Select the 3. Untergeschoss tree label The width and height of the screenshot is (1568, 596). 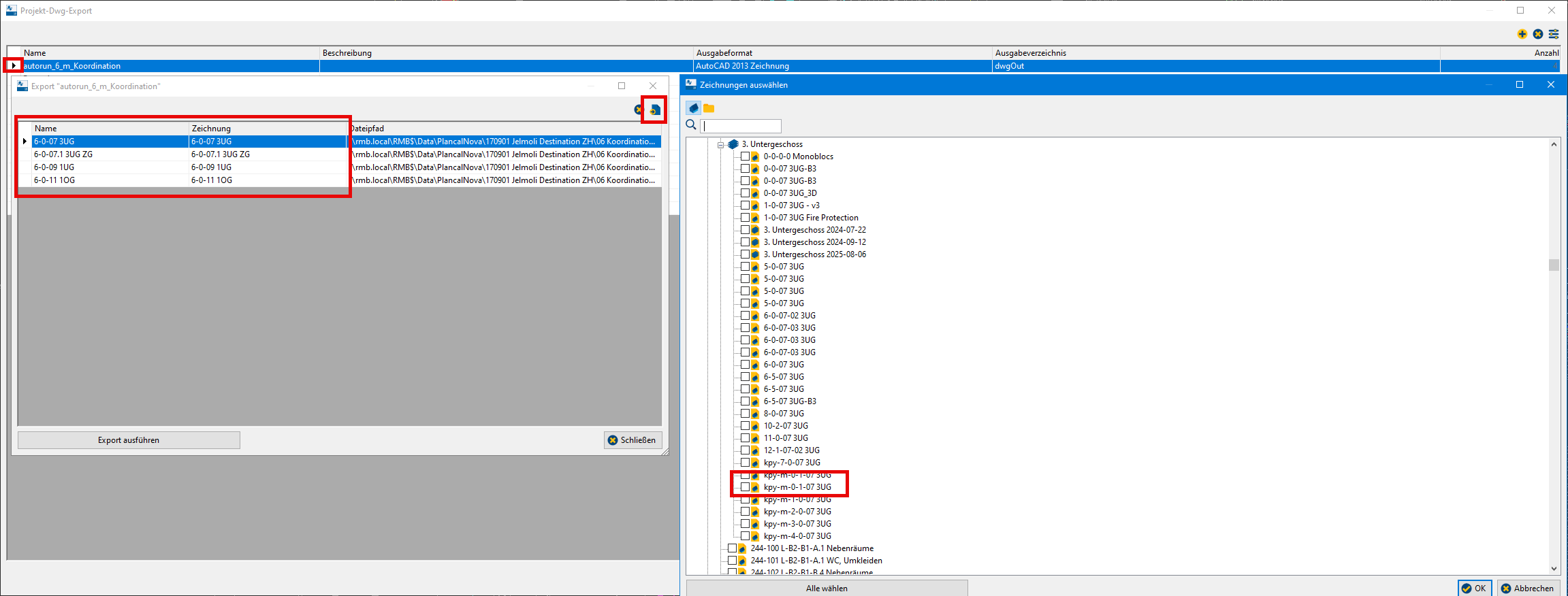772,144
